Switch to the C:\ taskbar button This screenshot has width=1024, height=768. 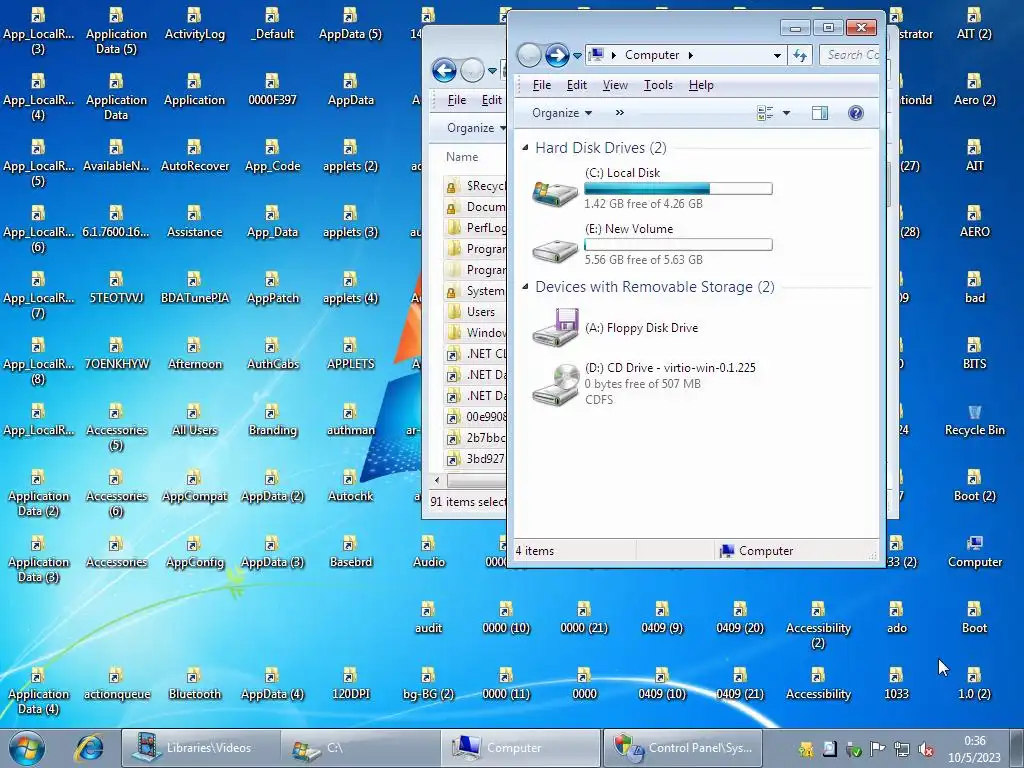360,748
